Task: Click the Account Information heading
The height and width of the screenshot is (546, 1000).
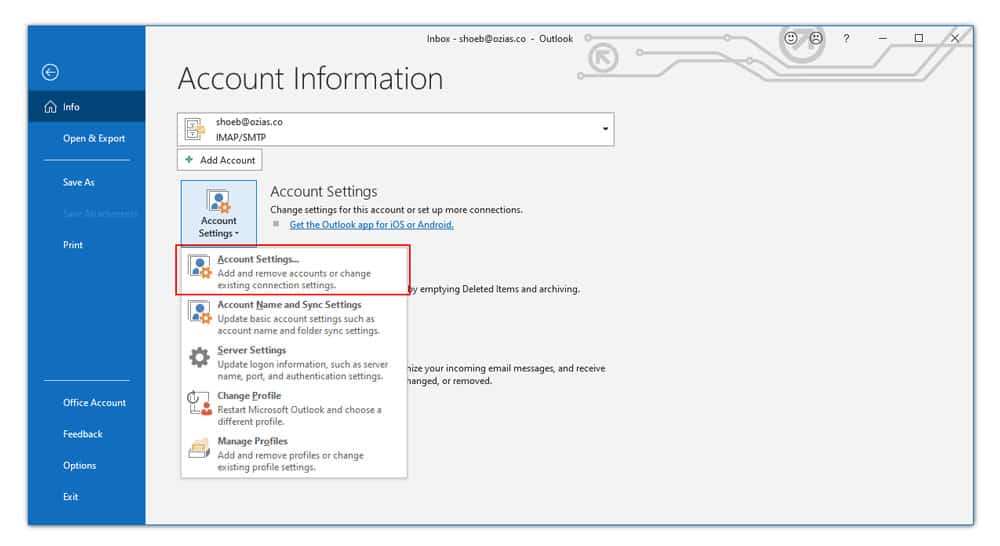Action: pos(310,78)
